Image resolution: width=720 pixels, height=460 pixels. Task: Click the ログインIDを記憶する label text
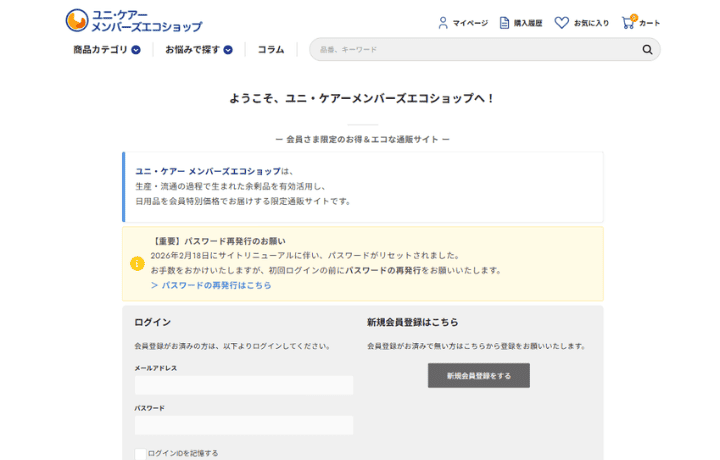click(x=183, y=453)
